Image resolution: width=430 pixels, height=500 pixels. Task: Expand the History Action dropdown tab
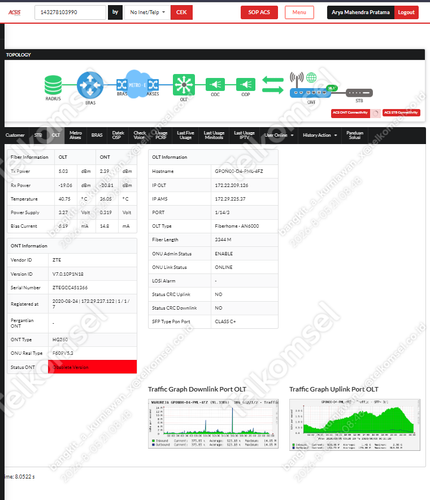(x=320, y=135)
